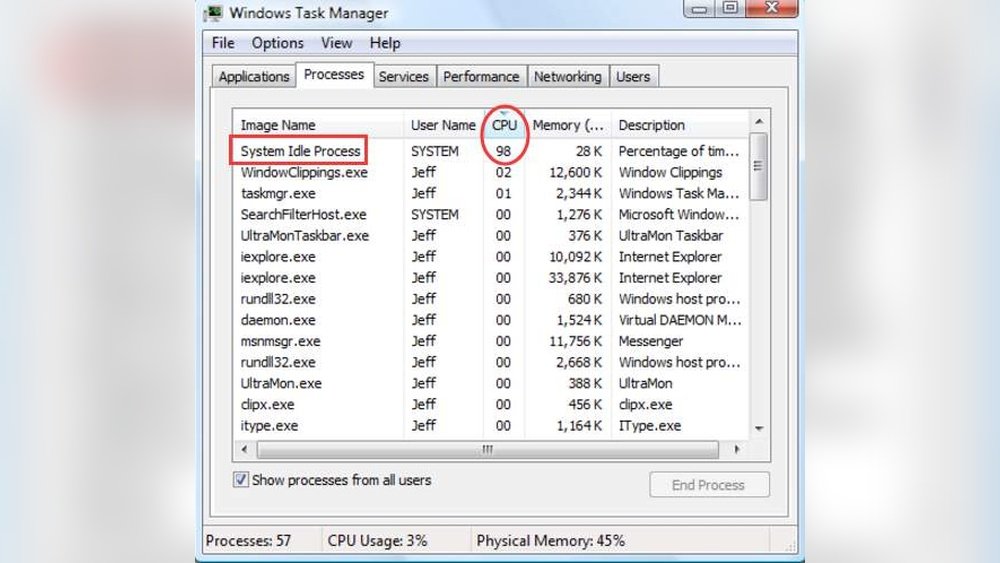Open the View menu
Viewport: 1000px width, 563px height.
point(336,43)
